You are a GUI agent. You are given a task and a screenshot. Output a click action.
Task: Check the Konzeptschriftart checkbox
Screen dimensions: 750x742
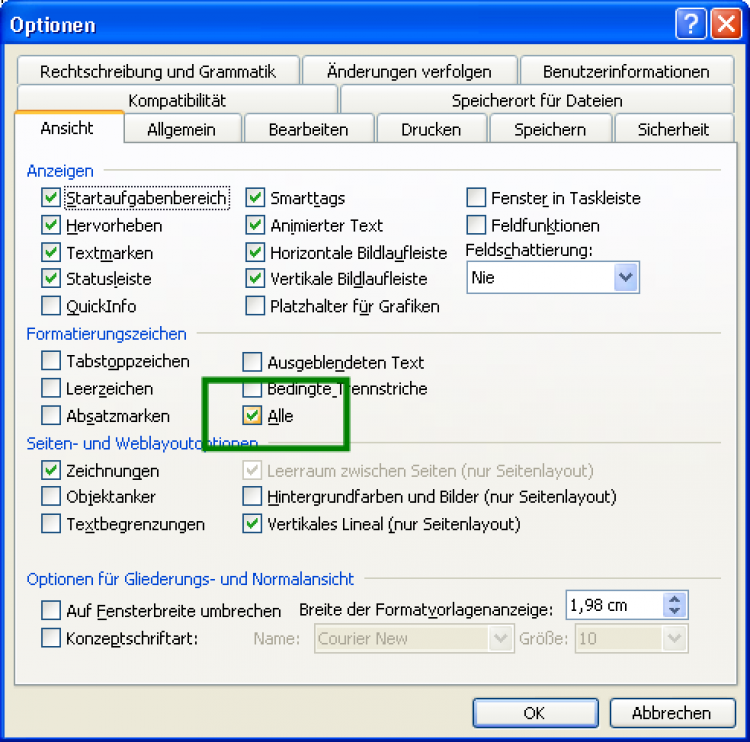pyautogui.click(x=51, y=637)
